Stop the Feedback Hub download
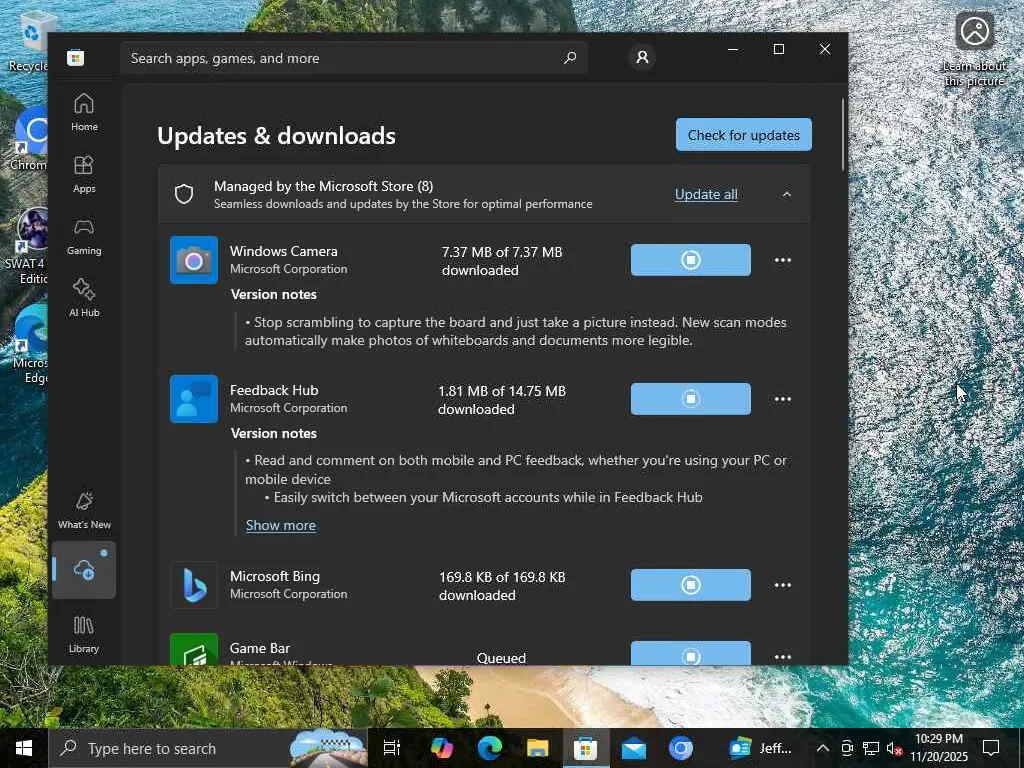 690,399
